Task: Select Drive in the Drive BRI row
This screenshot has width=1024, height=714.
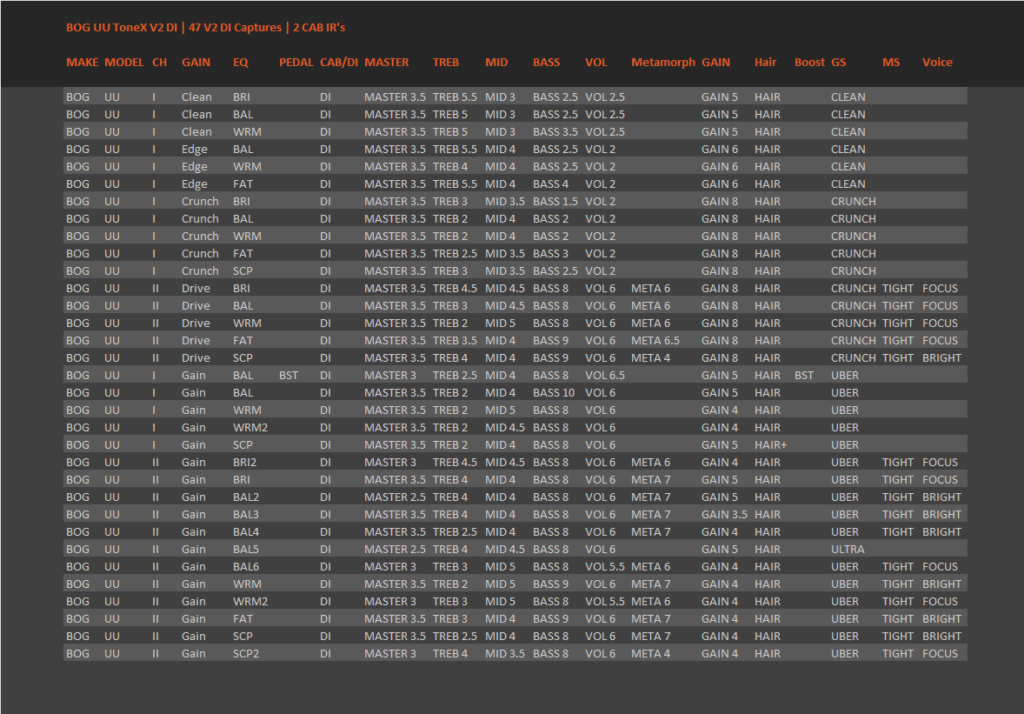Action: tap(196, 288)
